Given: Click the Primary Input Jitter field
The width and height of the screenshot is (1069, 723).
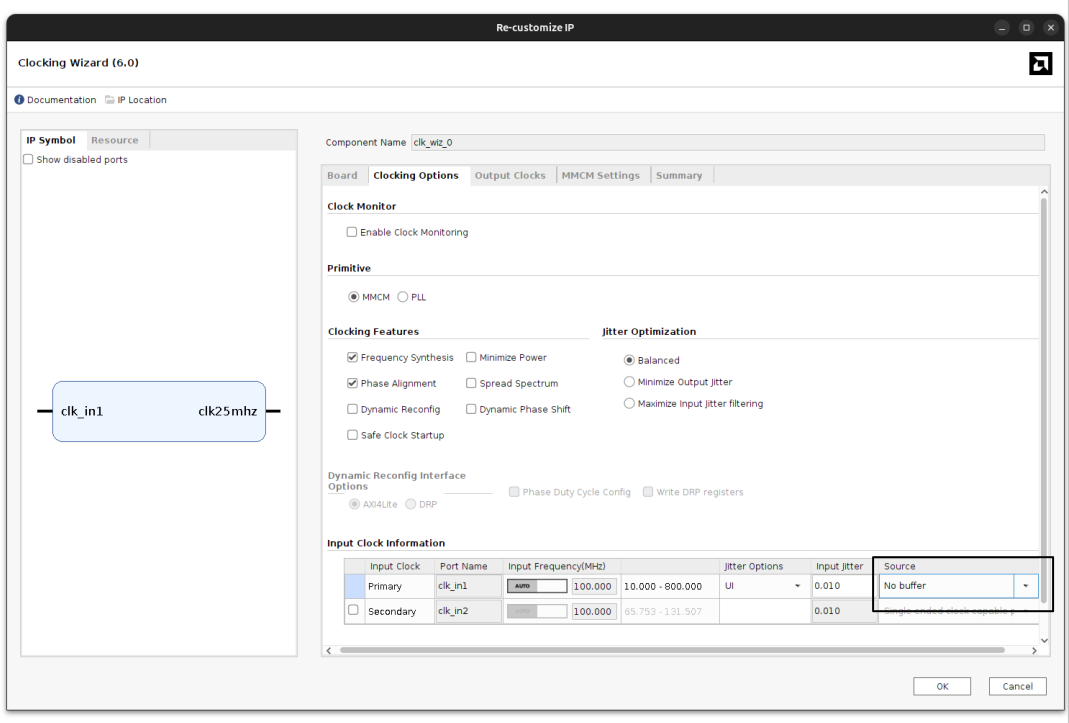Looking at the screenshot, I should [x=840, y=586].
